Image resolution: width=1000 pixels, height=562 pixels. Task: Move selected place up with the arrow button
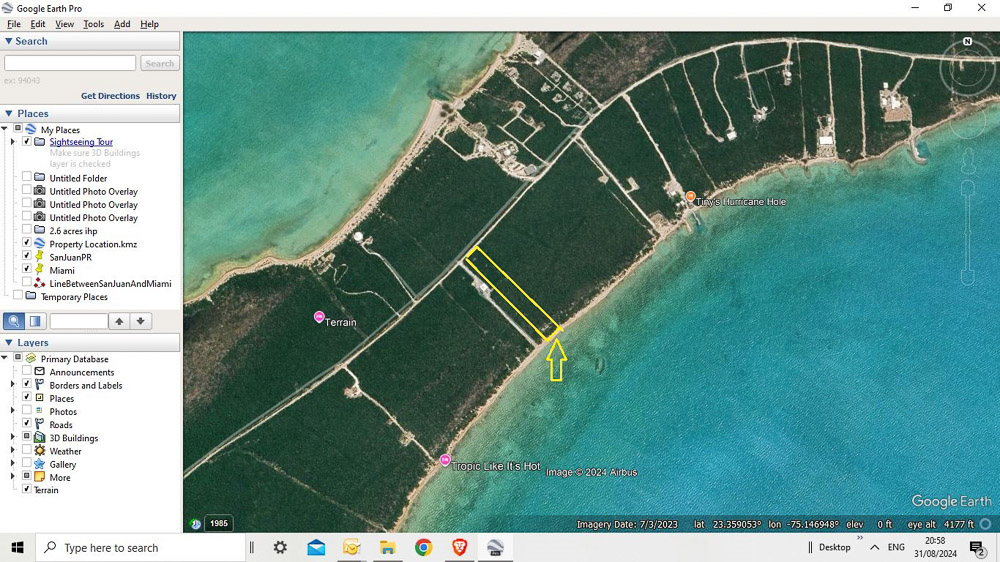[119, 321]
